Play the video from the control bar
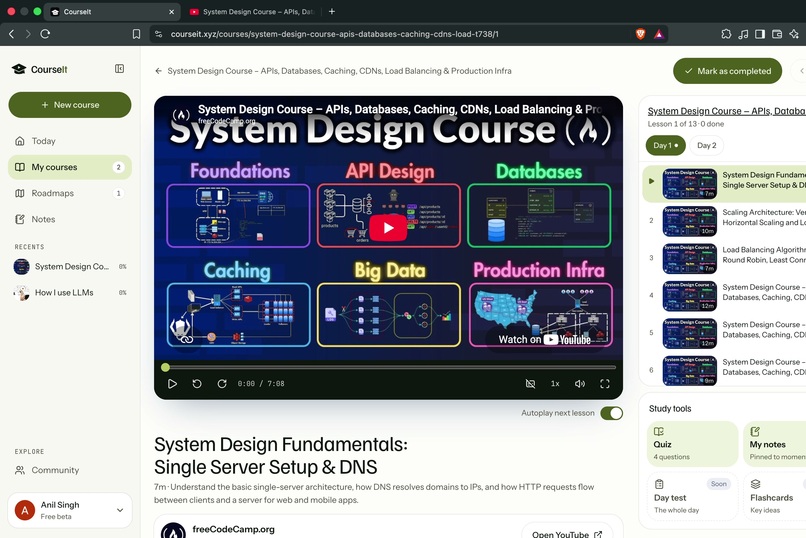Viewport: 806px width, 538px height. (x=172, y=383)
